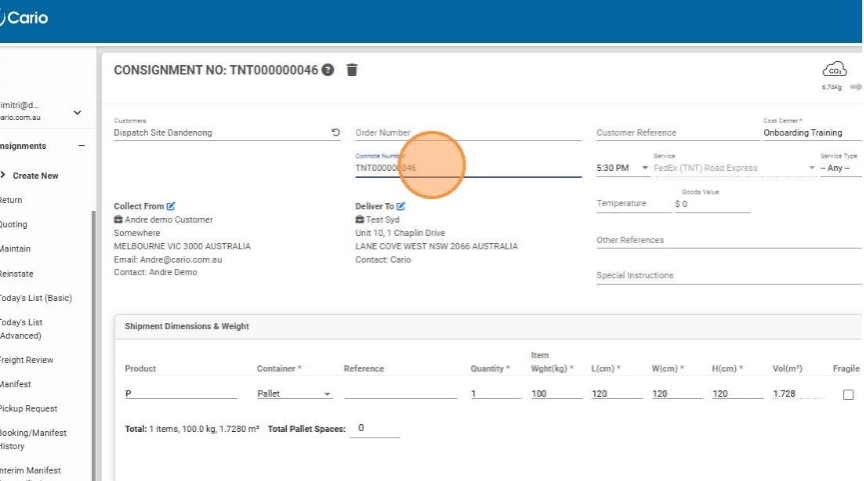This screenshot has height=481, width=864.
Task: Click the Special Instructions field
Action: [728, 276]
